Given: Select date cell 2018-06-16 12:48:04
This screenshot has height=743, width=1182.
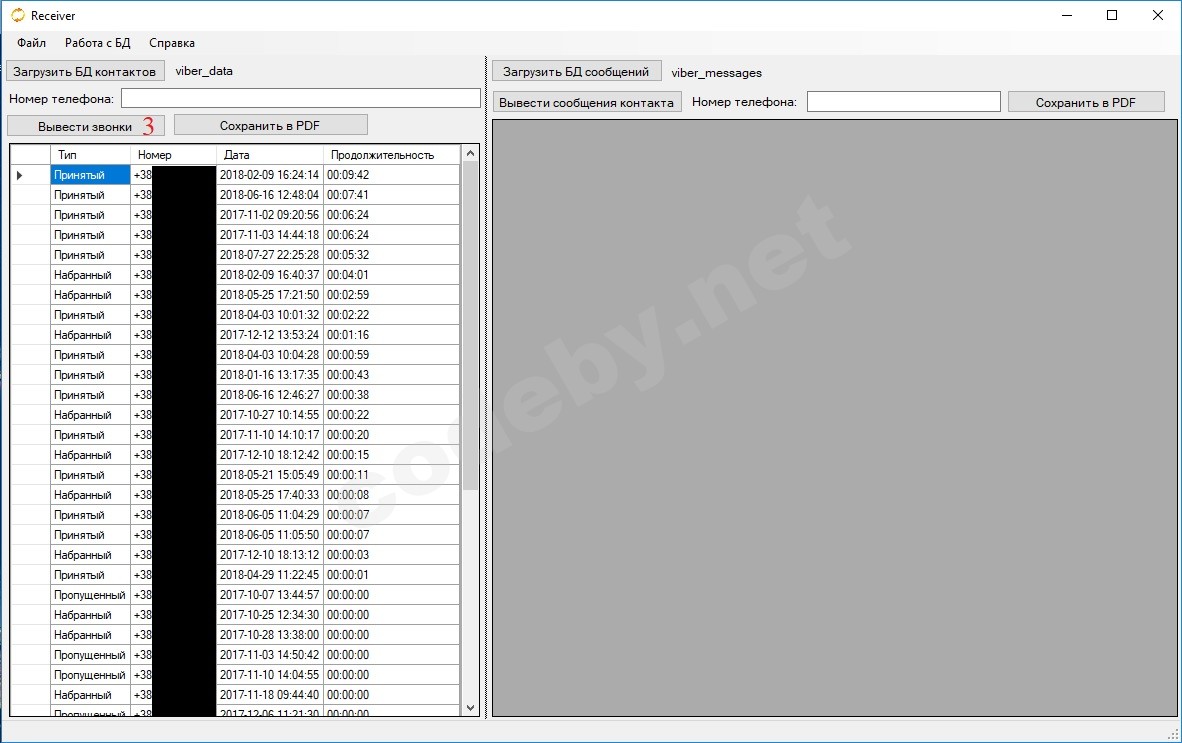Looking at the screenshot, I should point(270,194).
